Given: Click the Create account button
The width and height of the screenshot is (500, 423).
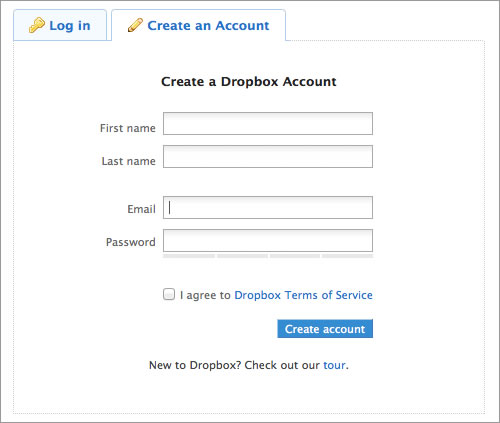Looking at the screenshot, I should pyautogui.click(x=325, y=329).
